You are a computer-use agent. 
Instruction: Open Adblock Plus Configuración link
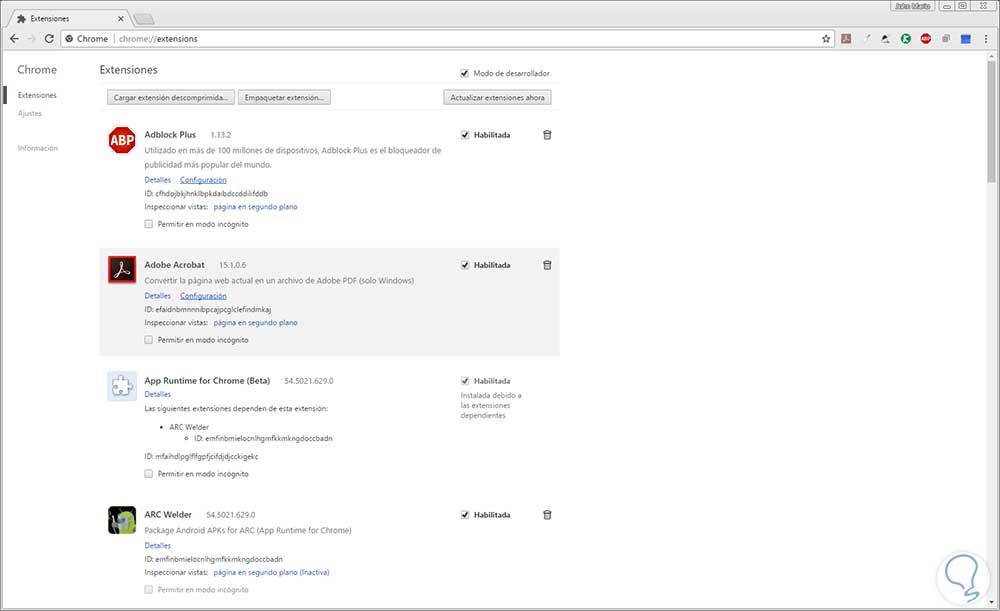click(203, 180)
